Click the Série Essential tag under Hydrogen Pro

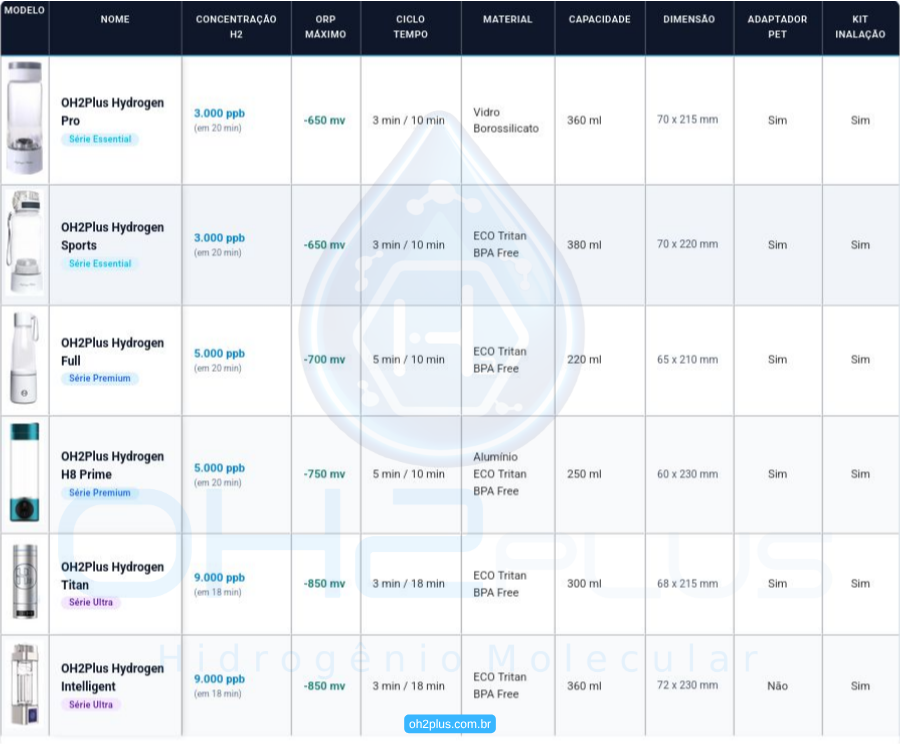tap(100, 139)
